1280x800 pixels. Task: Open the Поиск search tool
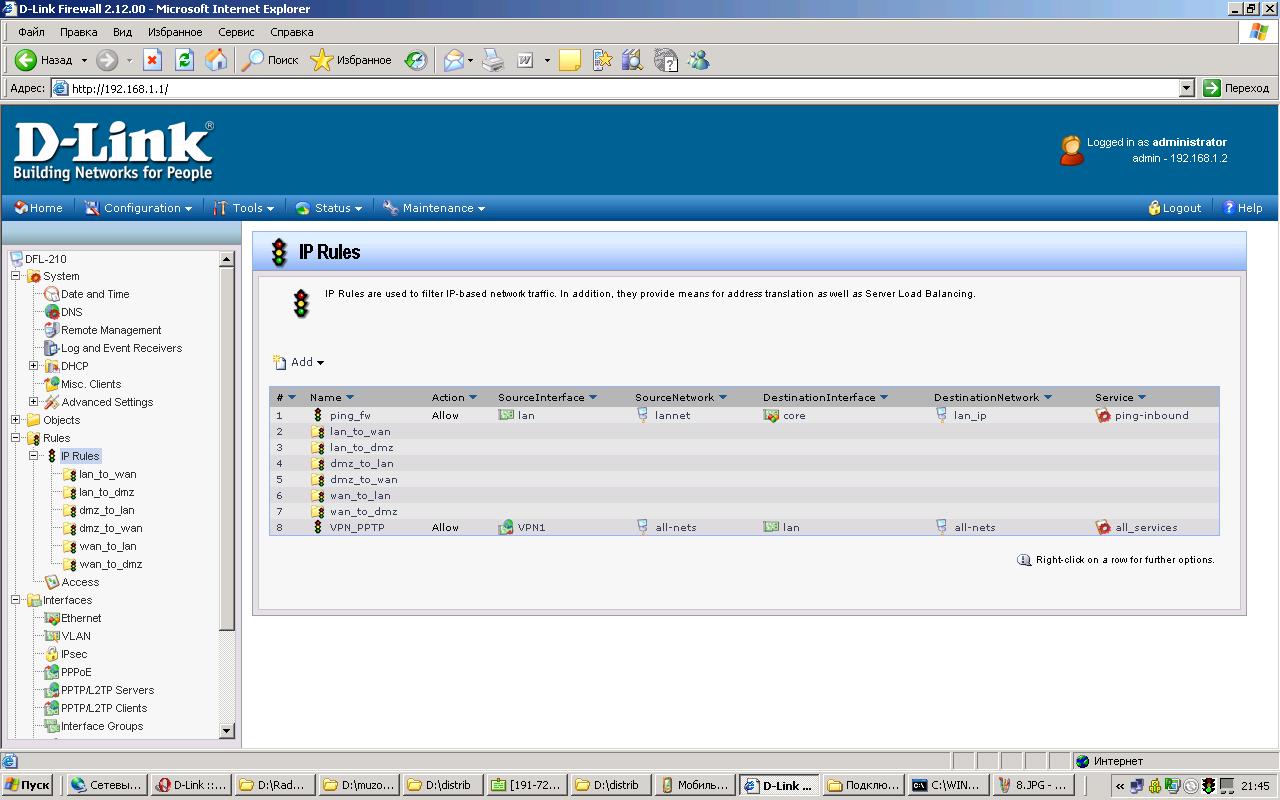pos(271,60)
